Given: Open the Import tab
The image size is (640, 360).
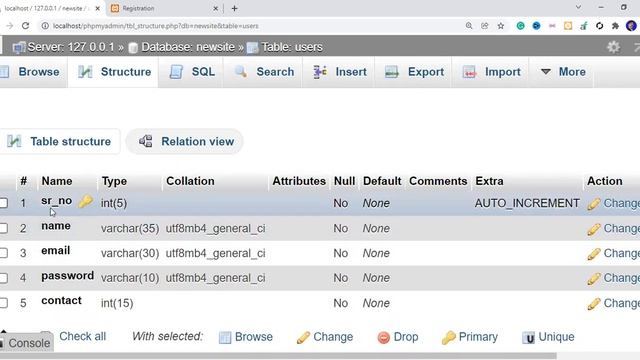Looking at the screenshot, I should [x=491, y=72].
